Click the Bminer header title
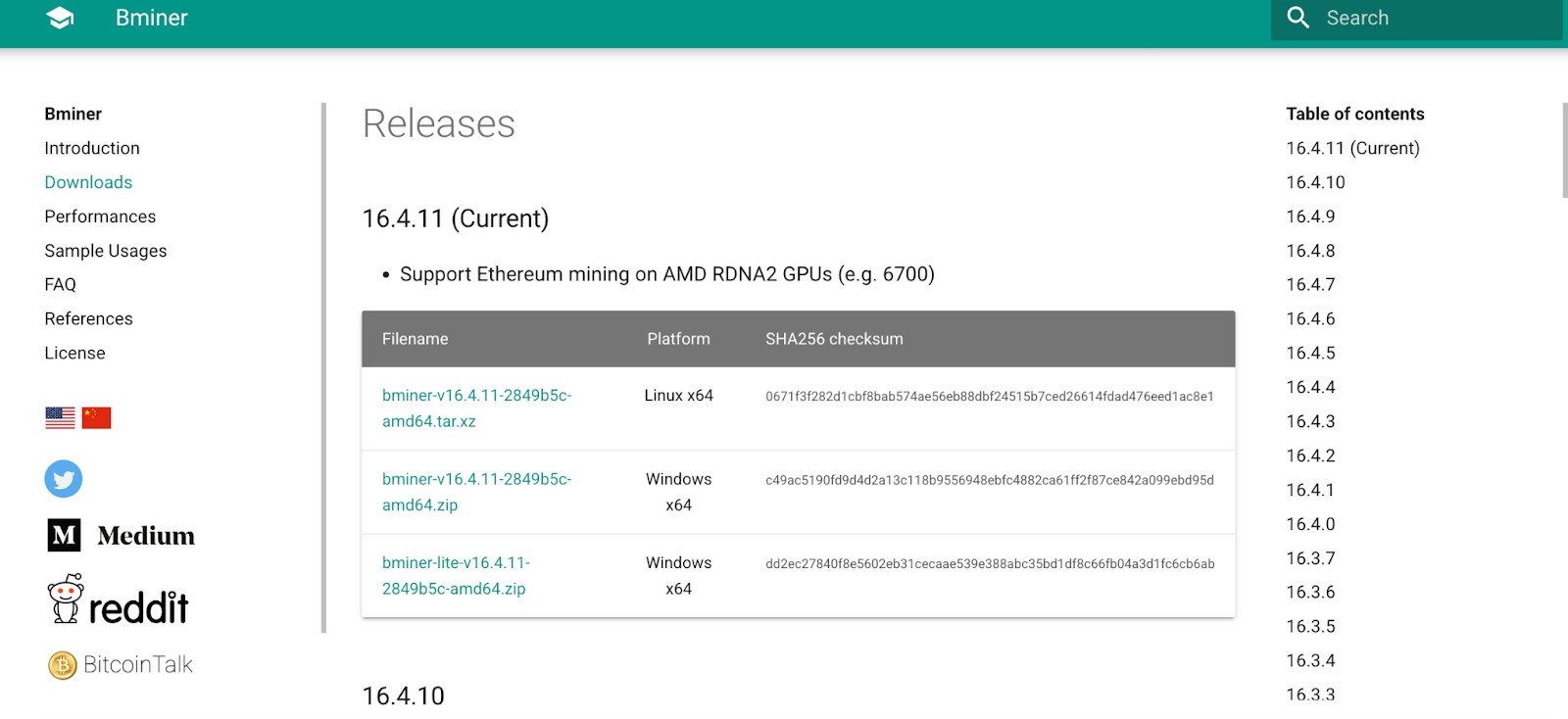 point(152,18)
